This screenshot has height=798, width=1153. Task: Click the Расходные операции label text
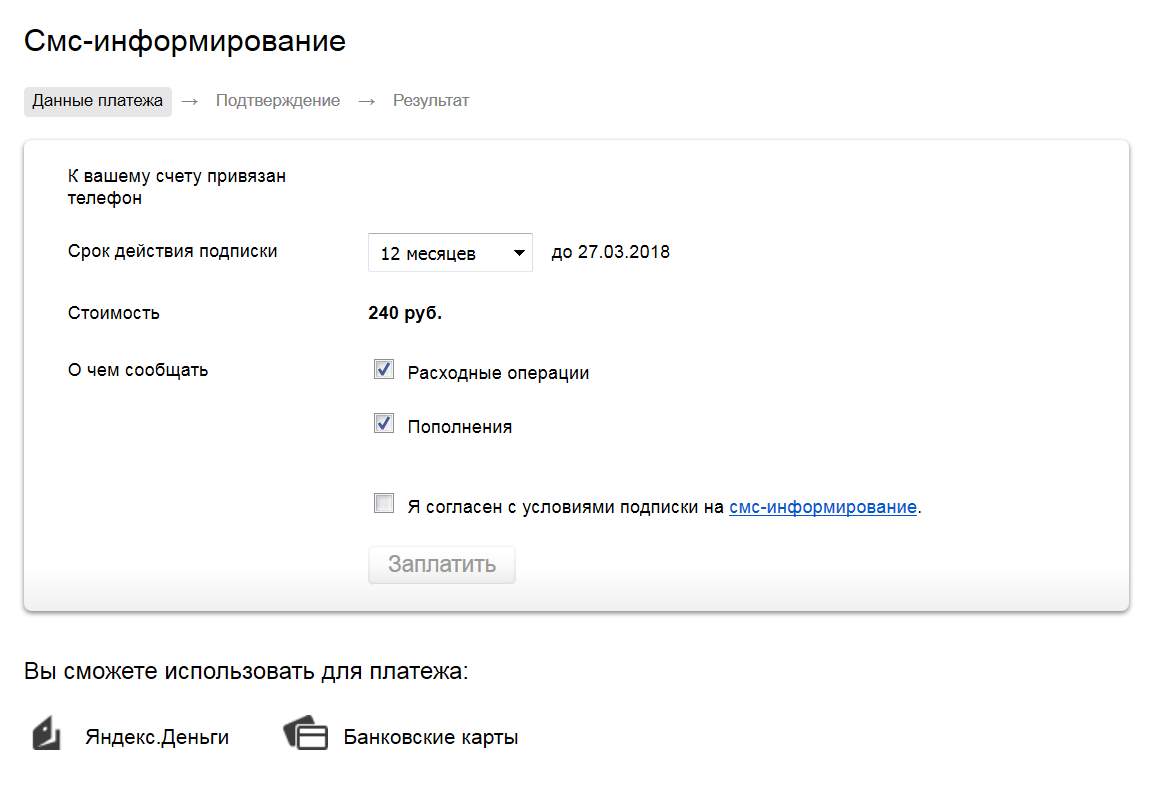click(x=498, y=373)
